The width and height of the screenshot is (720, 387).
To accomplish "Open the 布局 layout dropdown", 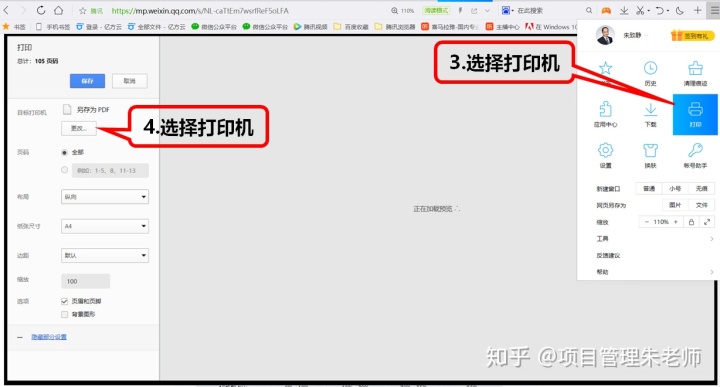I will 105,197.
